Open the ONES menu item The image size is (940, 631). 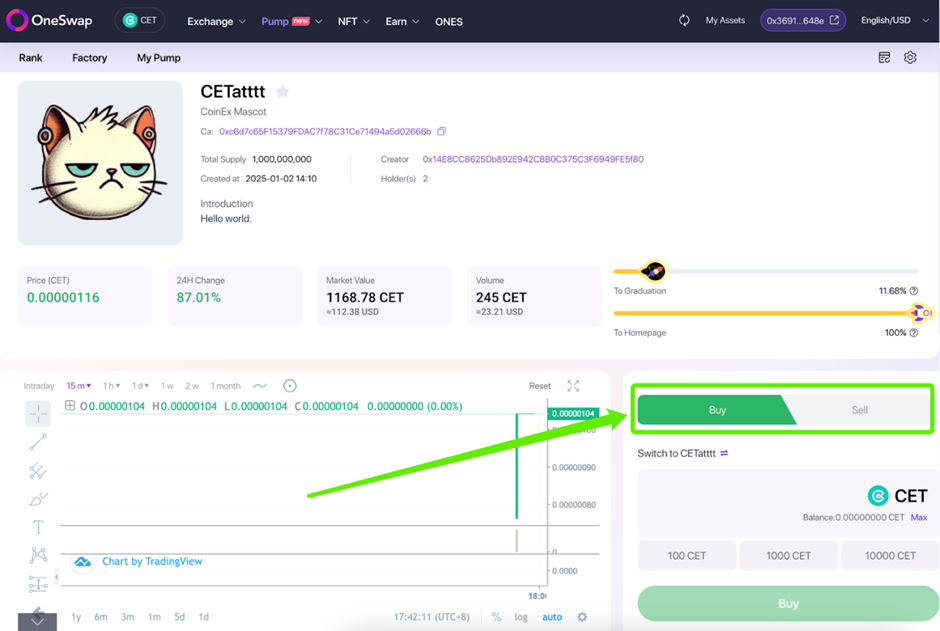pyautogui.click(x=448, y=22)
